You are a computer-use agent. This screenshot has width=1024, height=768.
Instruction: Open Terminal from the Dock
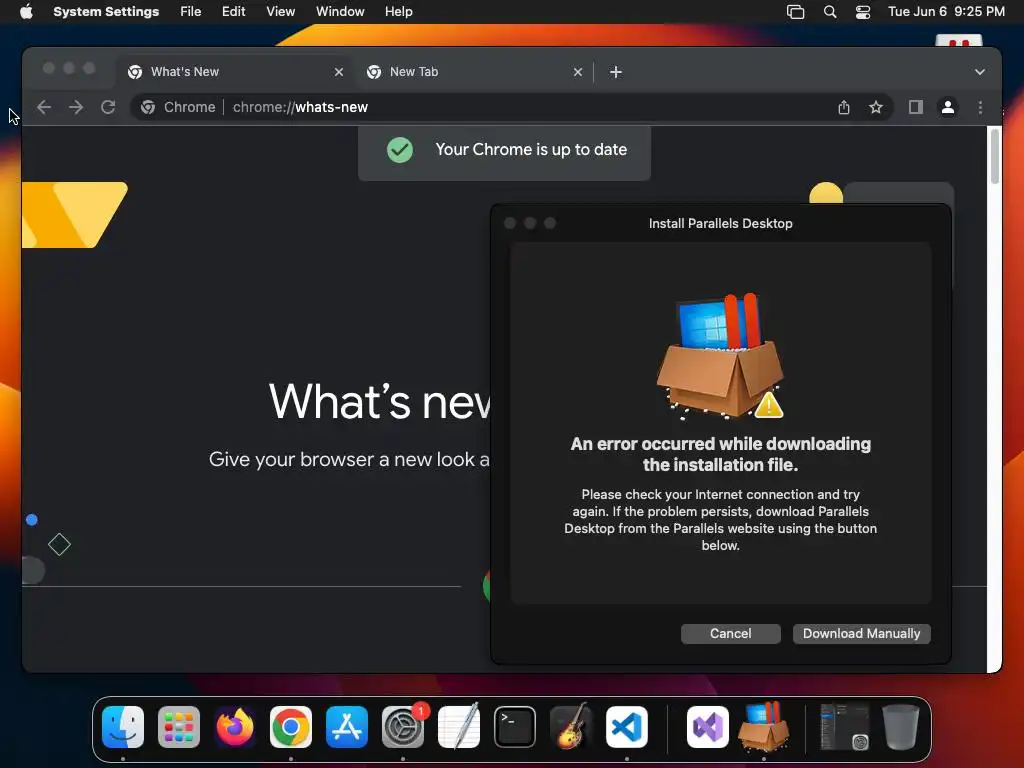click(515, 727)
